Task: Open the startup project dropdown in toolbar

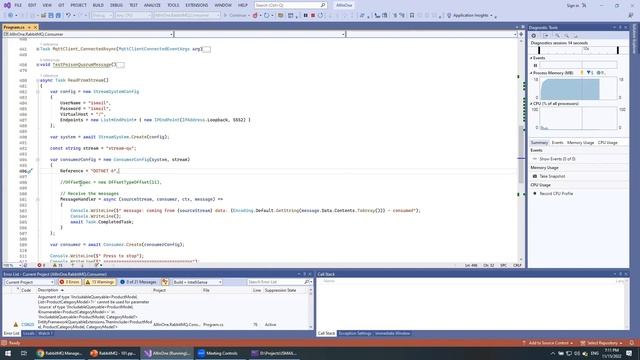Action: pos(187,16)
